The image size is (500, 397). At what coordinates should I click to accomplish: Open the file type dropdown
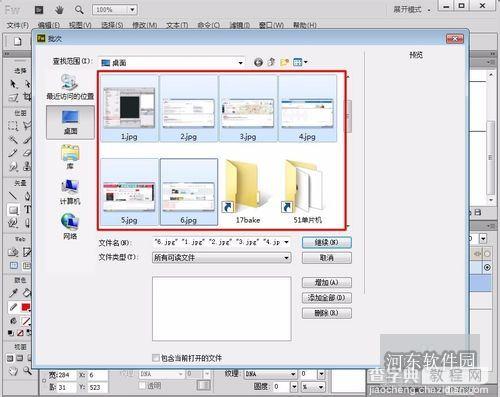[x=286, y=258]
